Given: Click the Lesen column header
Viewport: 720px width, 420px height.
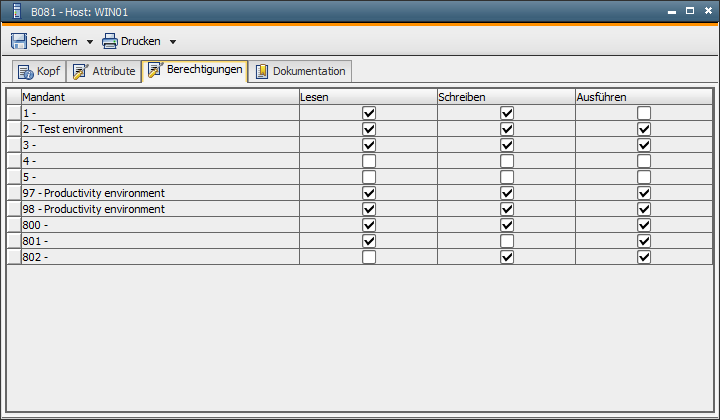Looking at the screenshot, I should (x=368, y=97).
